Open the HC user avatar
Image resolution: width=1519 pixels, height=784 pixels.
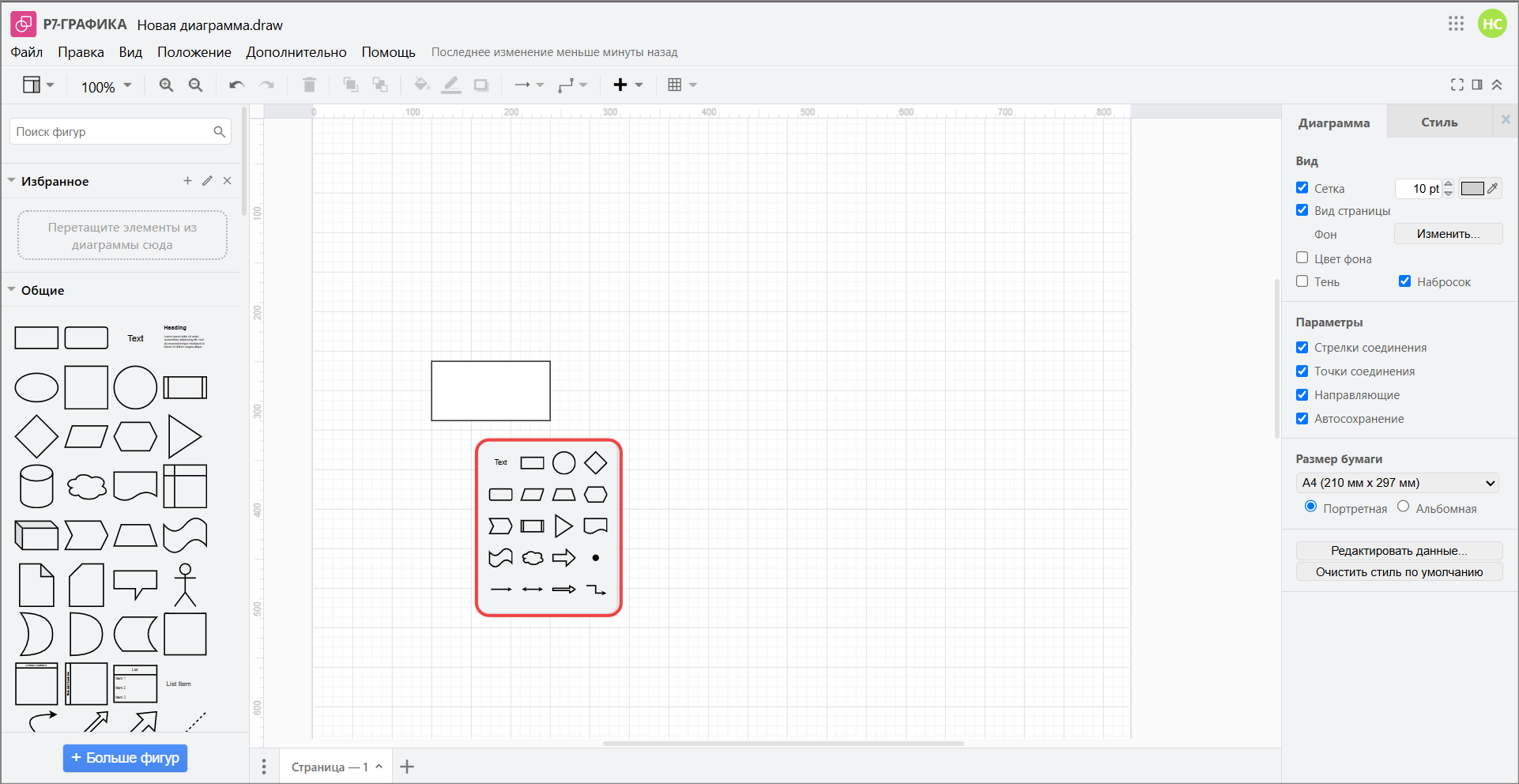(1492, 24)
